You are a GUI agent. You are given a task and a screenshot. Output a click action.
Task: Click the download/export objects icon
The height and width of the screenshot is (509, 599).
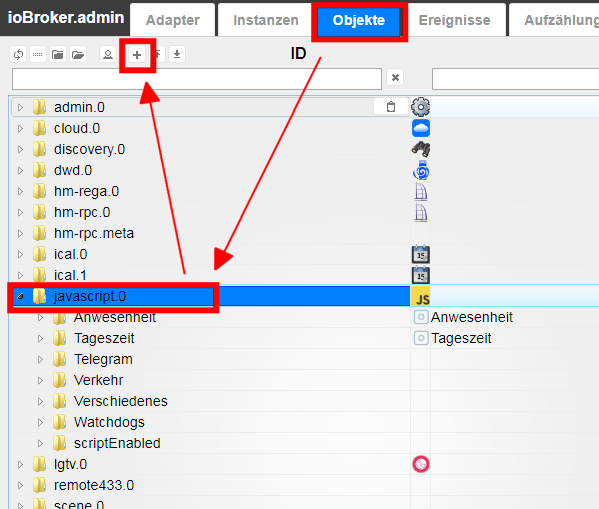click(x=177, y=55)
